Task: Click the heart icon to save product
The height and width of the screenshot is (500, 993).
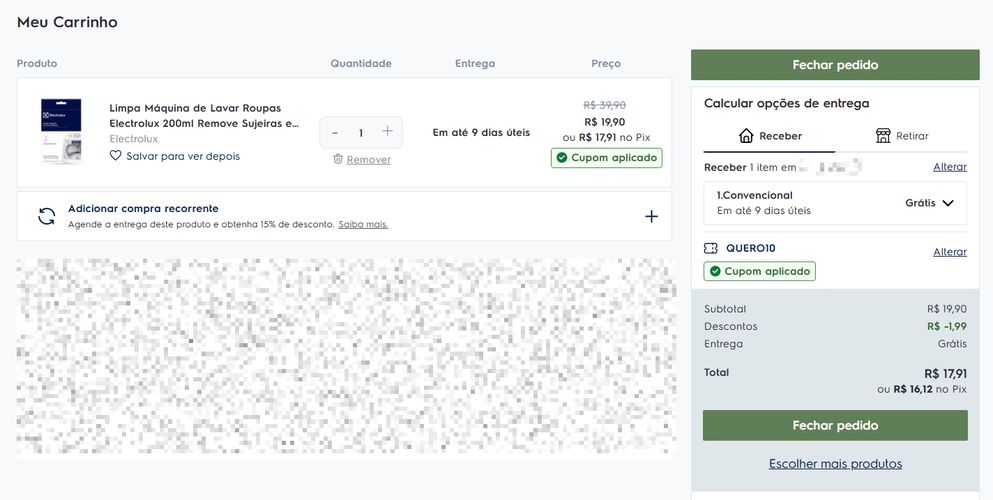Action: (115, 156)
